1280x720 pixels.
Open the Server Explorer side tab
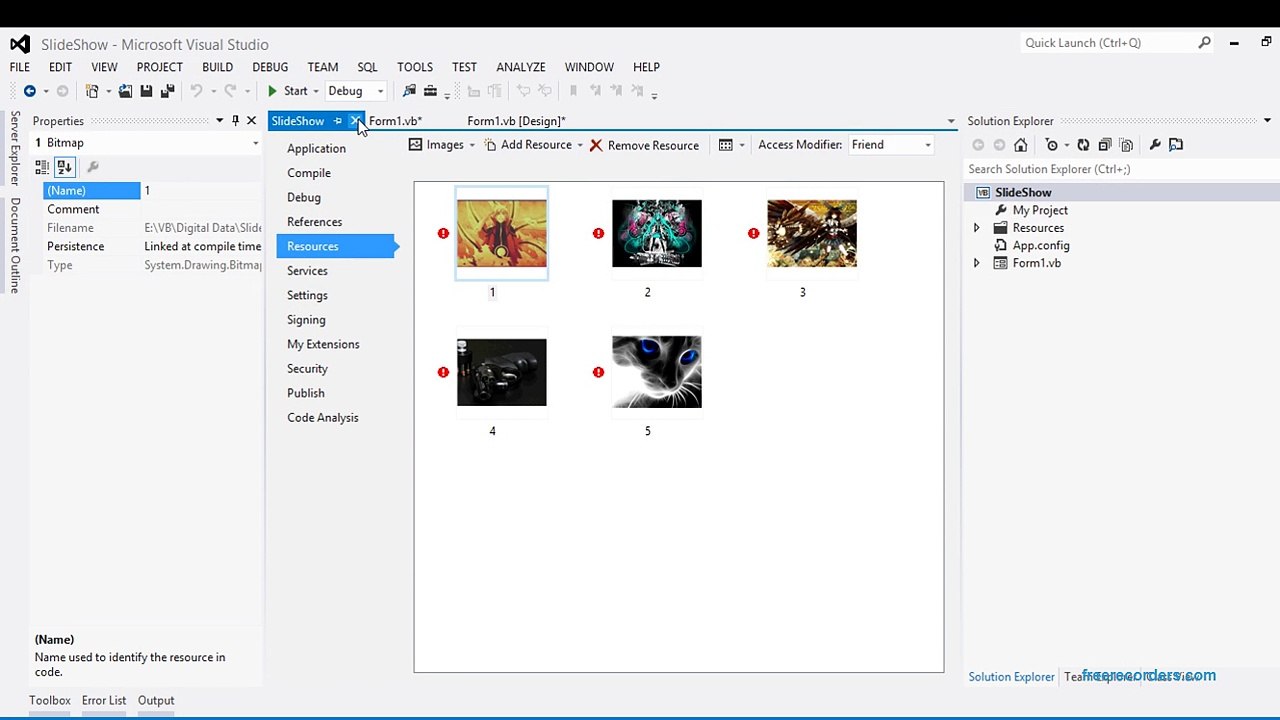(x=15, y=148)
